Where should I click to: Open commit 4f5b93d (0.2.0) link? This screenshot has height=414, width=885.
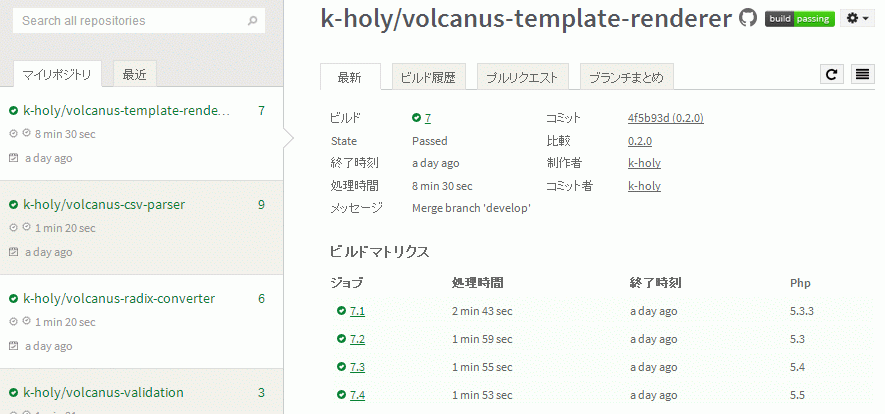click(x=665, y=118)
